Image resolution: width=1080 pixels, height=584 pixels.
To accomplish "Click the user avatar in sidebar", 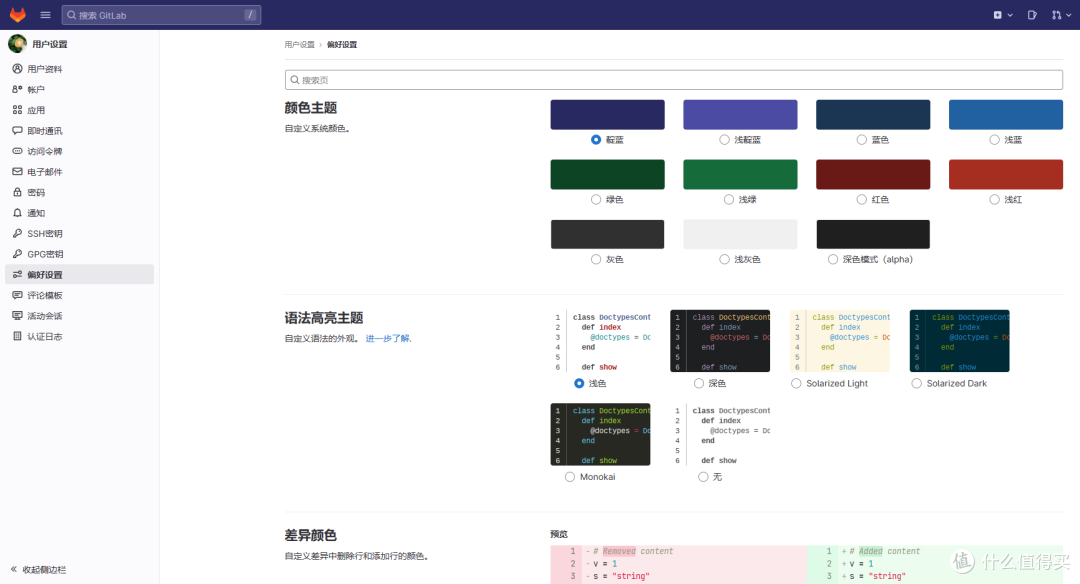I will pos(17,43).
